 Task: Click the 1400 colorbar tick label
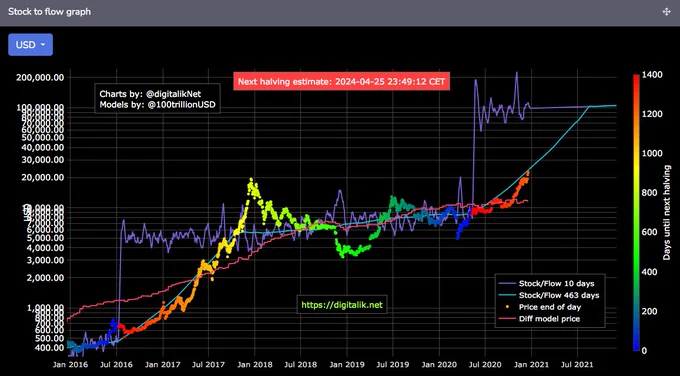(652, 75)
